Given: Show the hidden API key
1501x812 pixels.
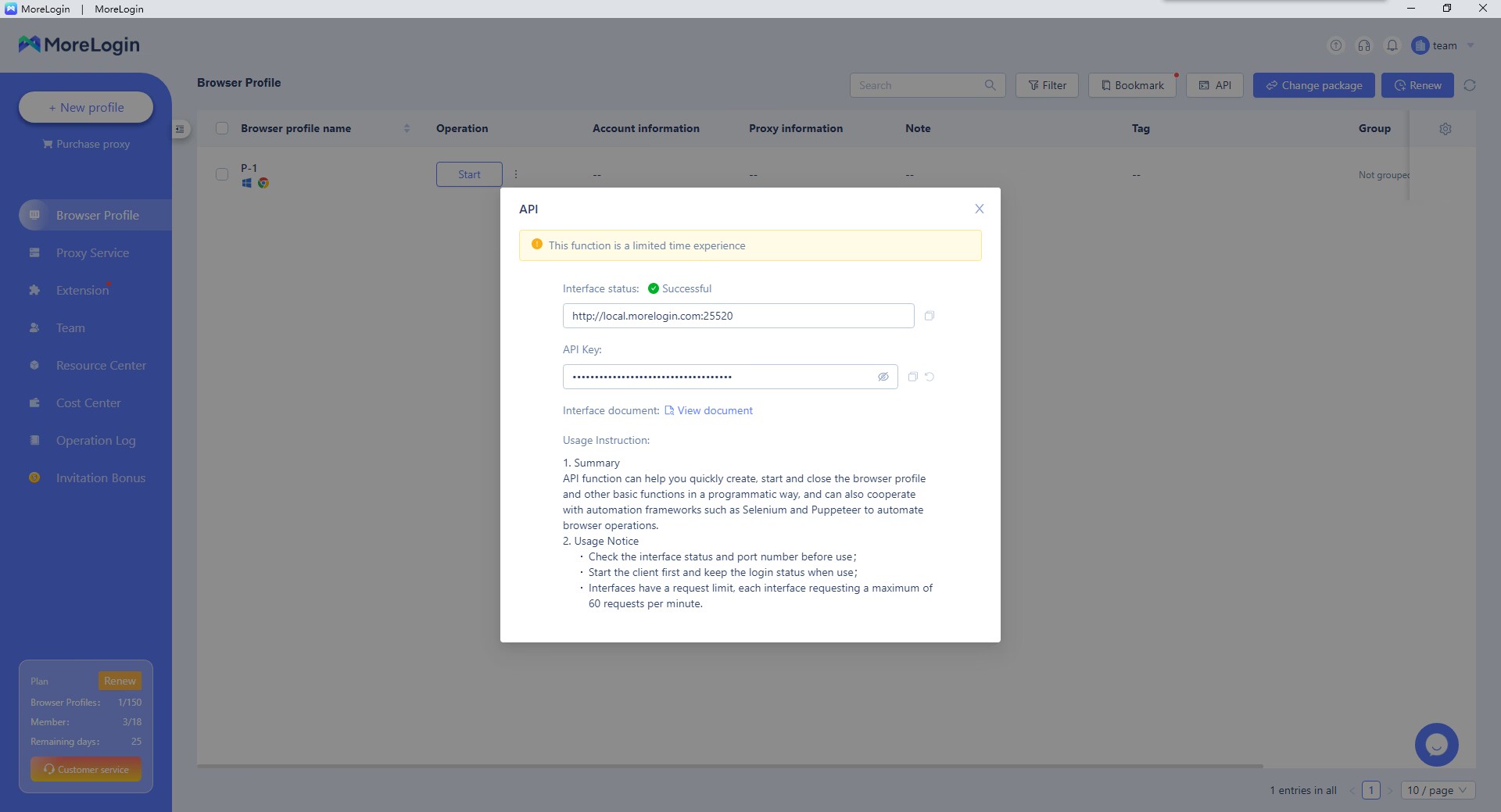Looking at the screenshot, I should click(x=883, y=377).
